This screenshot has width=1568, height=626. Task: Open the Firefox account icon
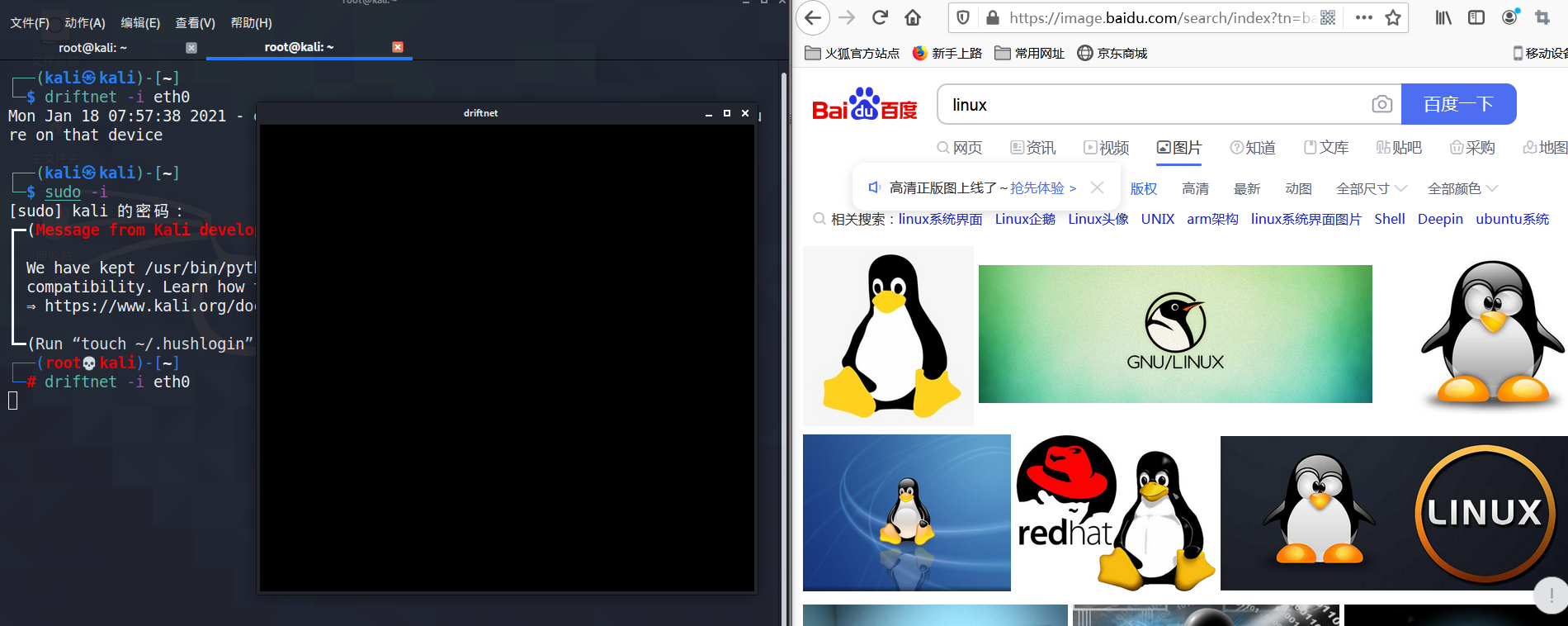pyautogui.click(x=1510, y=17)
